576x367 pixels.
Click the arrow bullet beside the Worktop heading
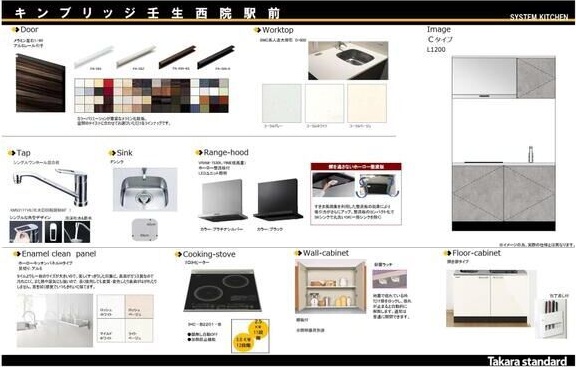[257, 30]
